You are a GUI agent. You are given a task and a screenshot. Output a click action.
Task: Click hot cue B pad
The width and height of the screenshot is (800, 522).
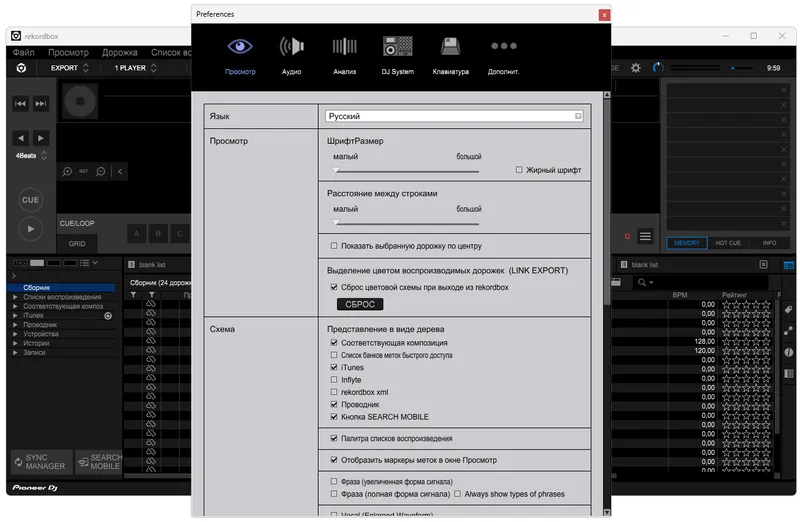click(158, 234)
